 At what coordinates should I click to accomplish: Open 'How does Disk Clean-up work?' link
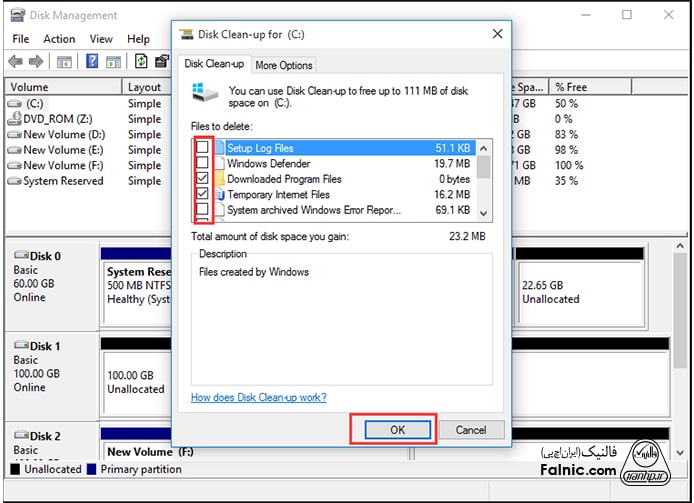(x=259, y=397)
